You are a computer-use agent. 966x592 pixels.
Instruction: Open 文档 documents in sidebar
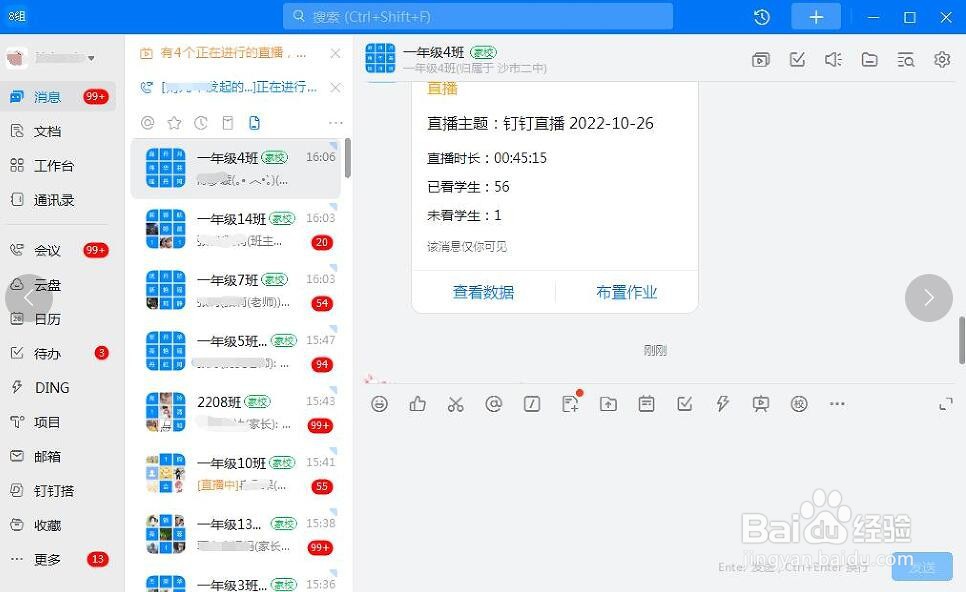tap(36, 131)
